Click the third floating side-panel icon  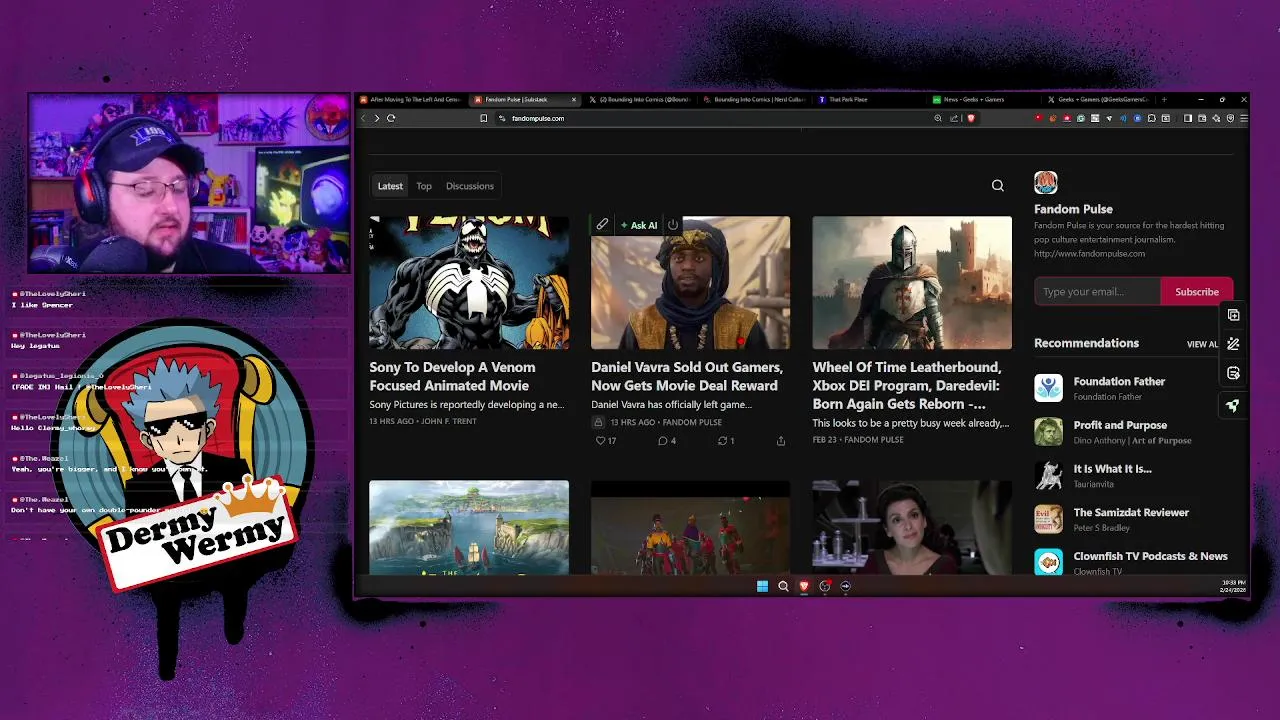(1233, 373)
